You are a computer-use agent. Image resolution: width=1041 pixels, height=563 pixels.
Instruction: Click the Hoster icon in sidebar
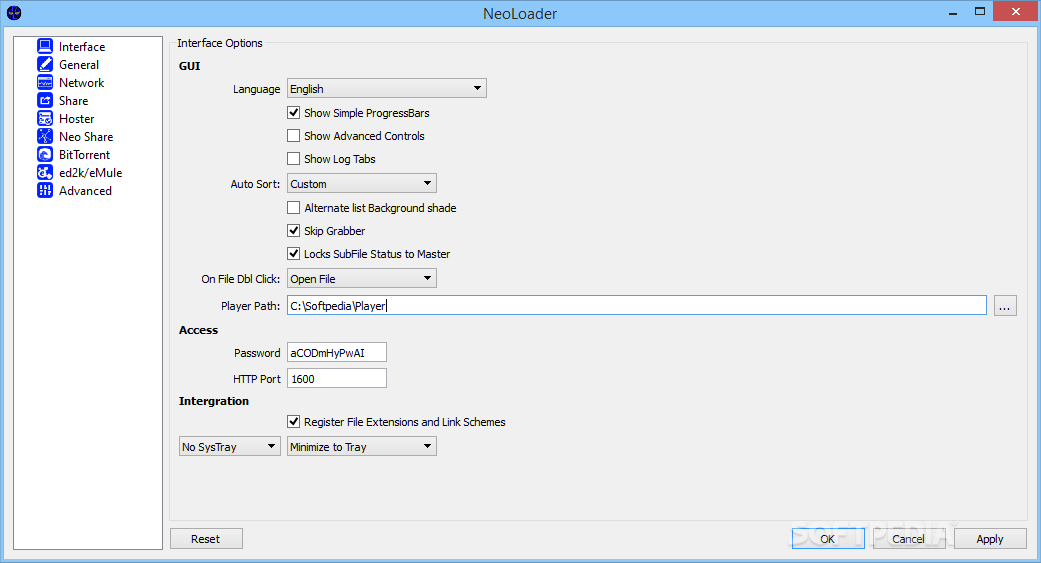coord(44,118)
